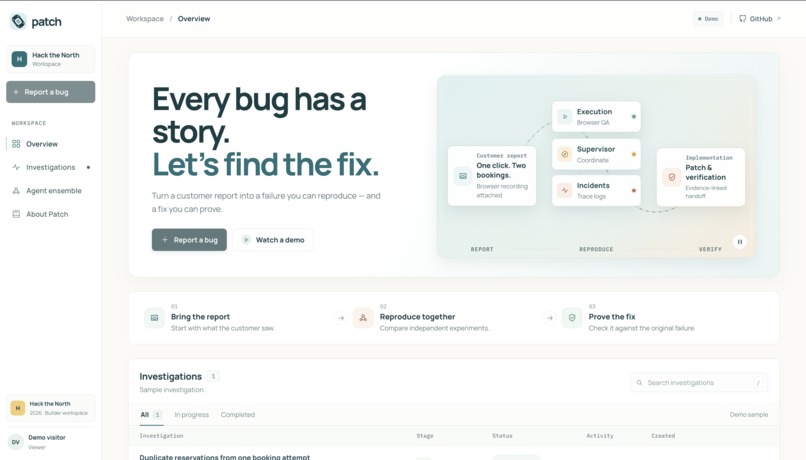Select the All tab
Image resolution: width=806 pixels, height=460 pixels.
(x=151, y=415)
